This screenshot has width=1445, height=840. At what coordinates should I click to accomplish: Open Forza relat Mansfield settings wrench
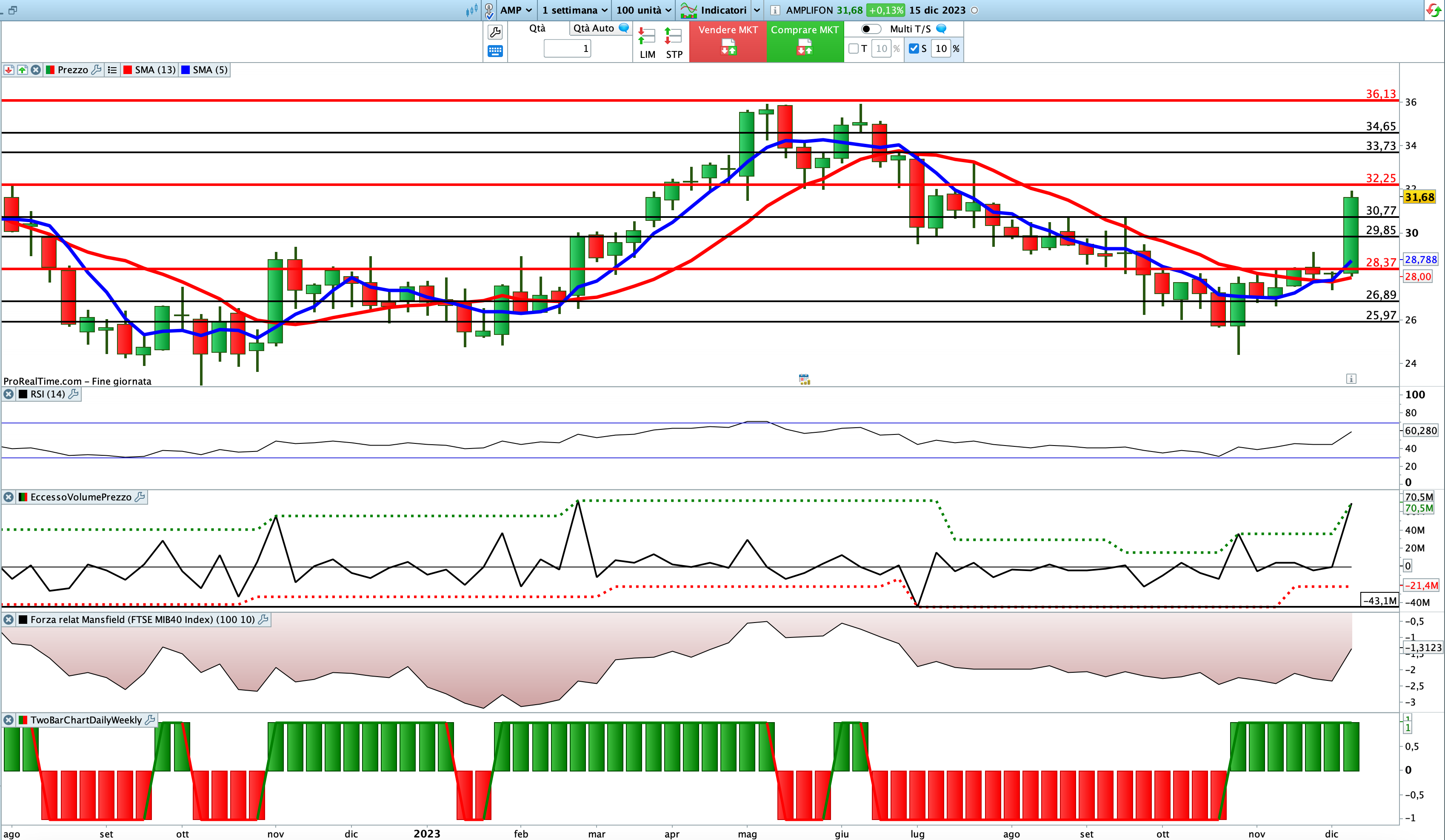click(263, 620)
